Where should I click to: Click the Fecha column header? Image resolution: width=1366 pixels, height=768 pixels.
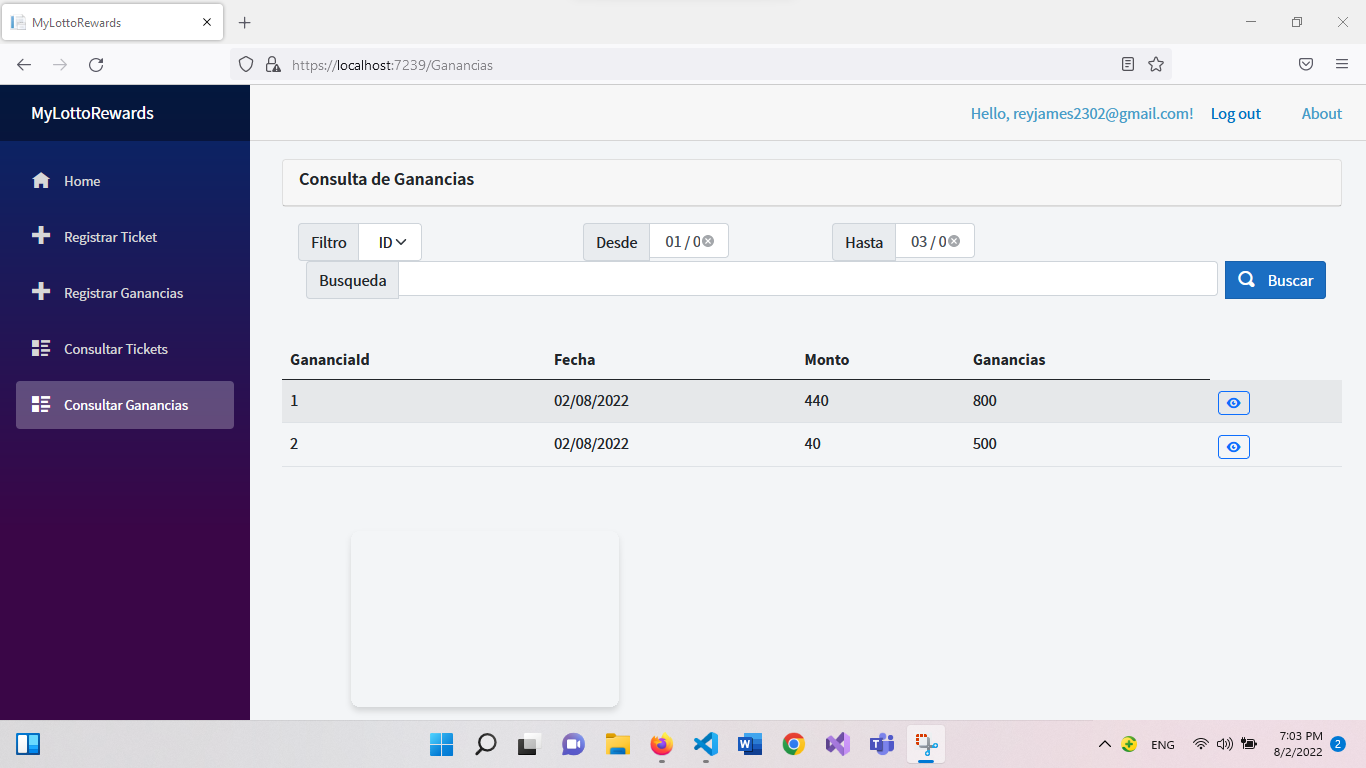(574, 360)
